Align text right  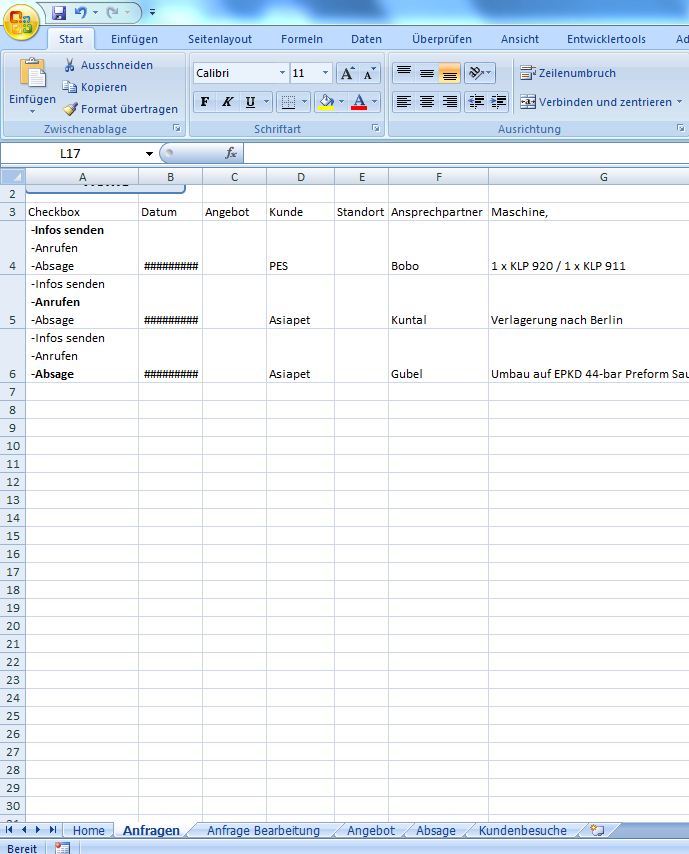[x=450, y=102]
